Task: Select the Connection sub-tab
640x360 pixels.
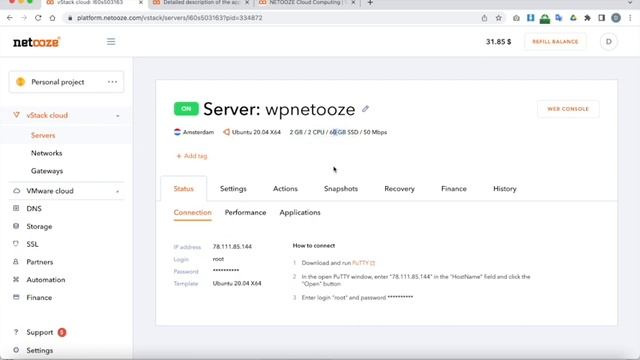Action: click(x=193, y=212)
